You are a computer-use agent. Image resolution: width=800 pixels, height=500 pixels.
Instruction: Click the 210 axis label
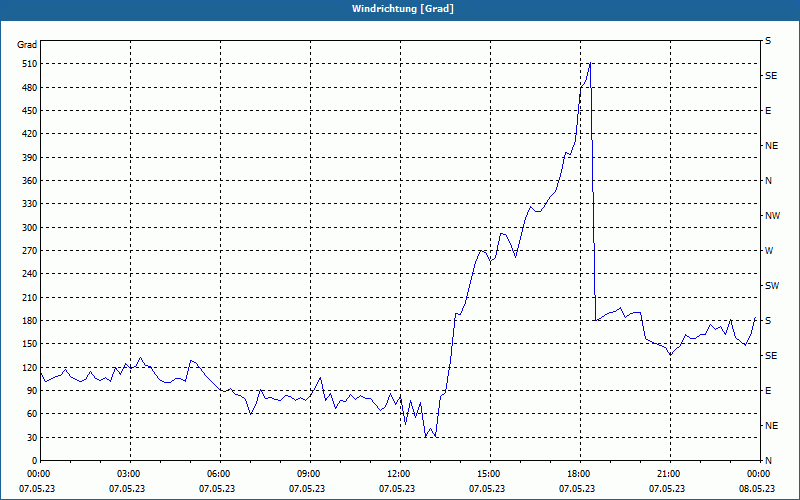tap(30, 297)
